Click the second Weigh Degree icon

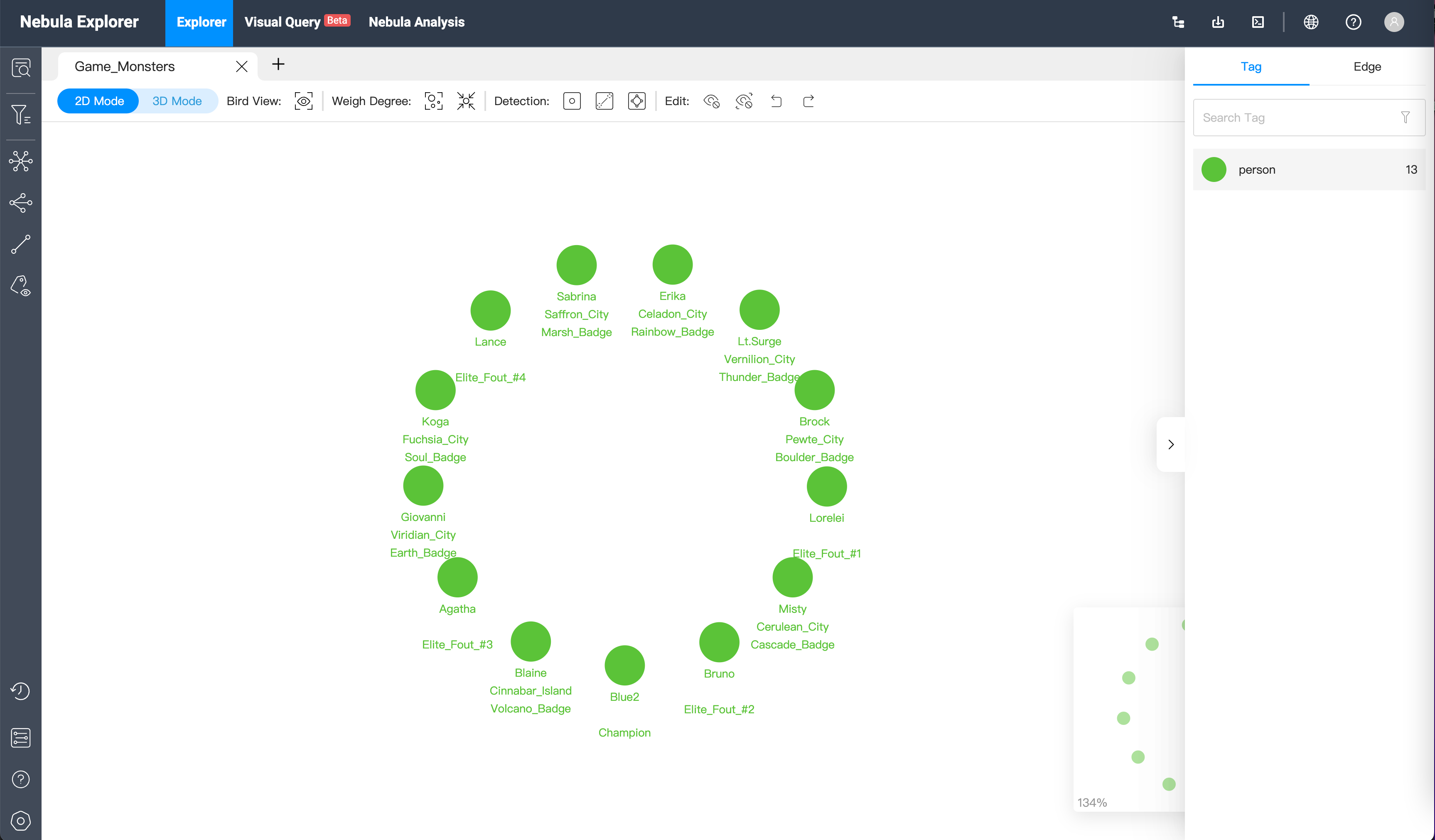(x=466, y=101)
